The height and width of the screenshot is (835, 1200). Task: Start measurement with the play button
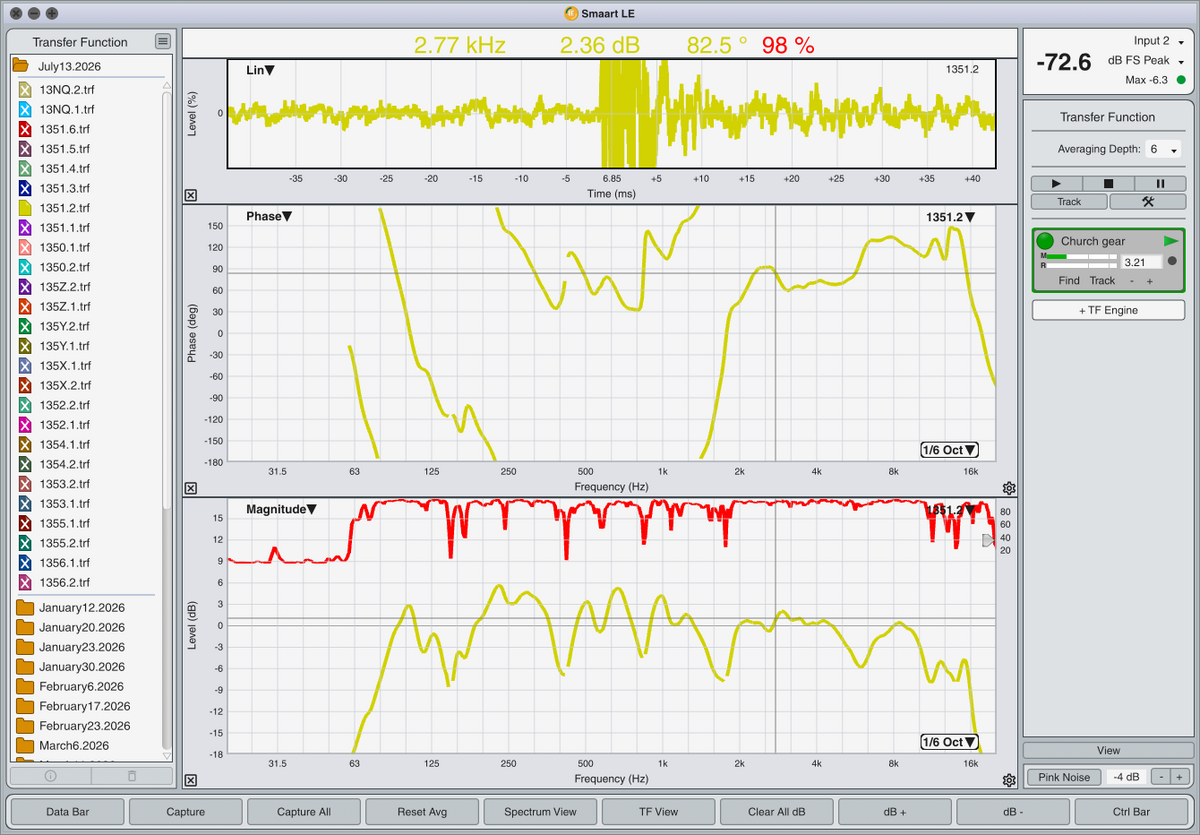pyautogui.click(x=1057, y=184)
